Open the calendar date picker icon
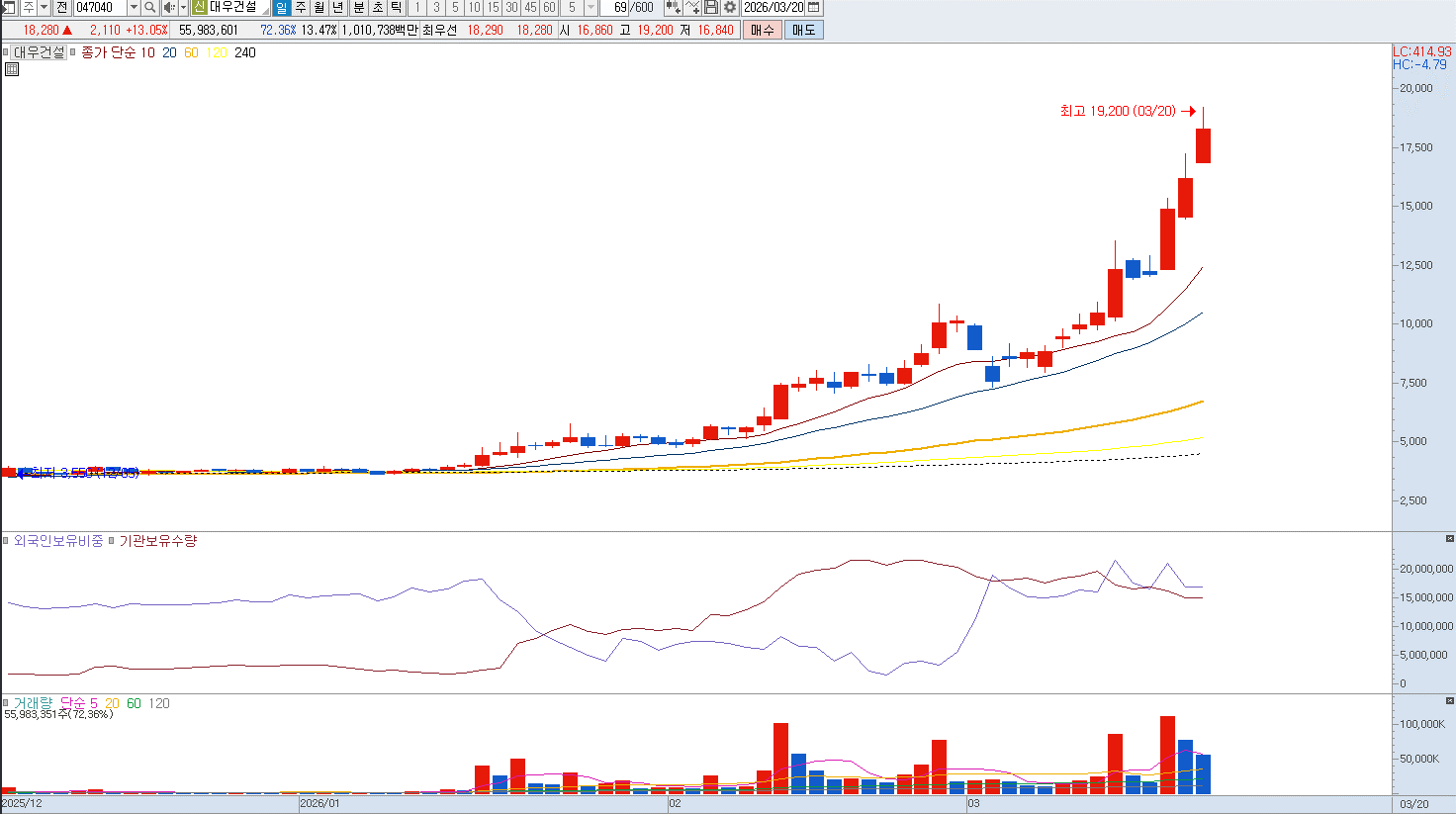Image resolution: width=1456 pixels, height=814 pixels. click(814, 7)
